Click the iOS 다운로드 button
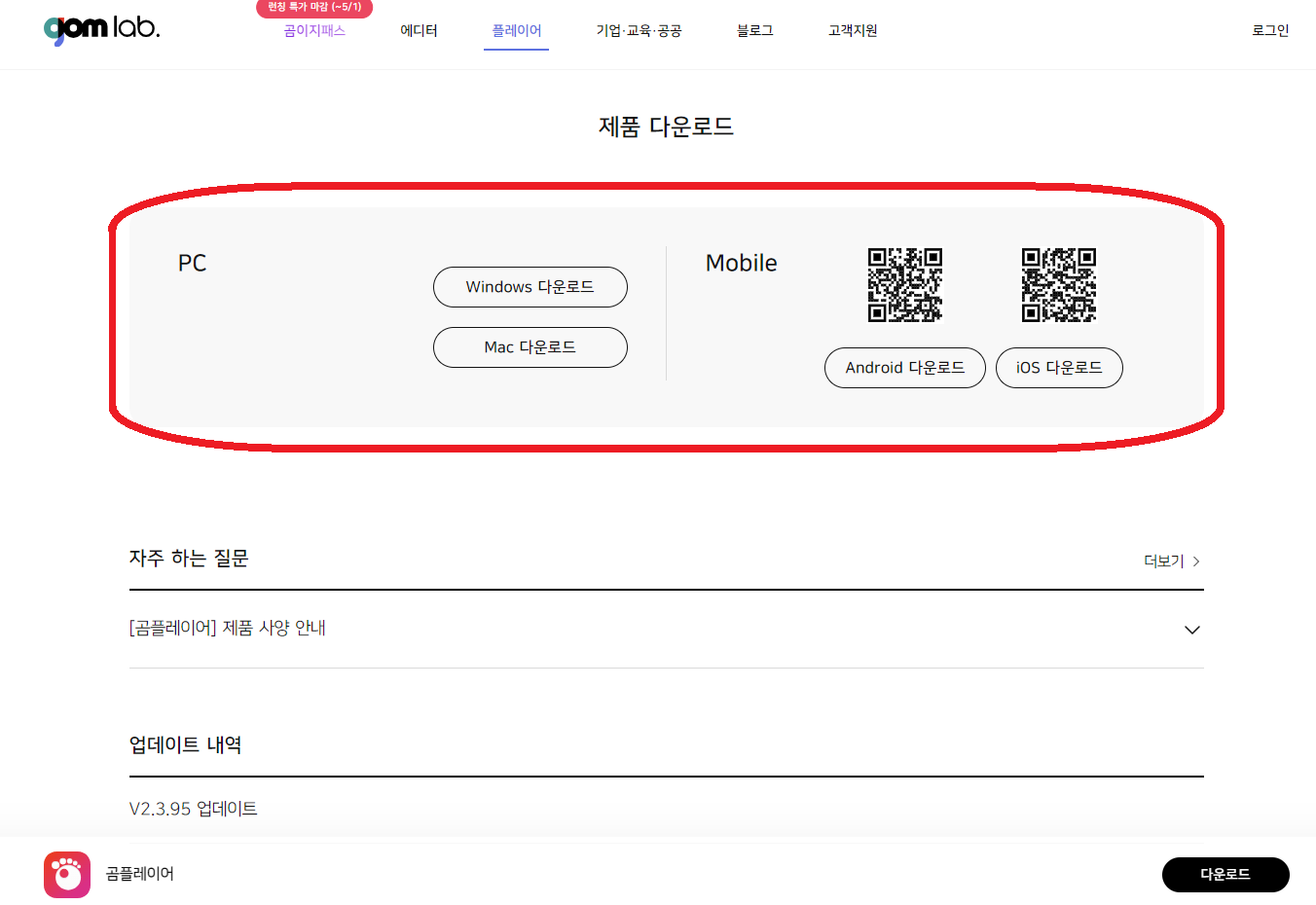 pos(1059,368)
